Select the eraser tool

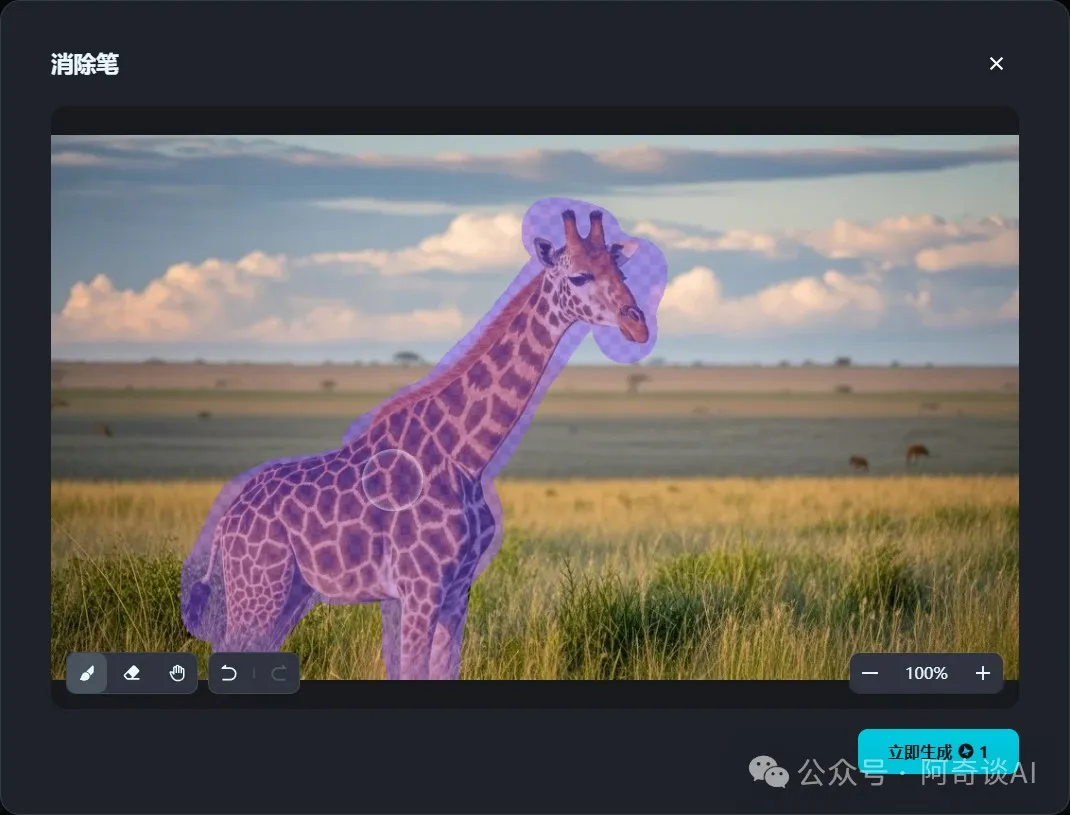[x=132, y=674]
